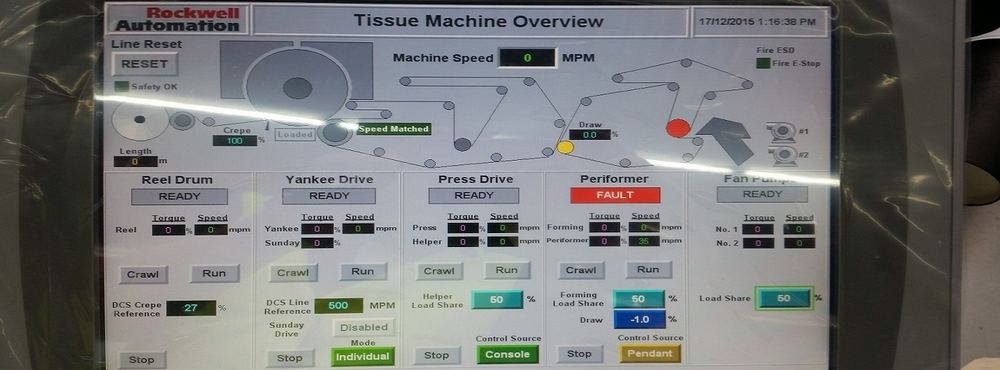Click Stop in Periformer panel
This screenshot has height=370, width=1000.
click(579, 354)
